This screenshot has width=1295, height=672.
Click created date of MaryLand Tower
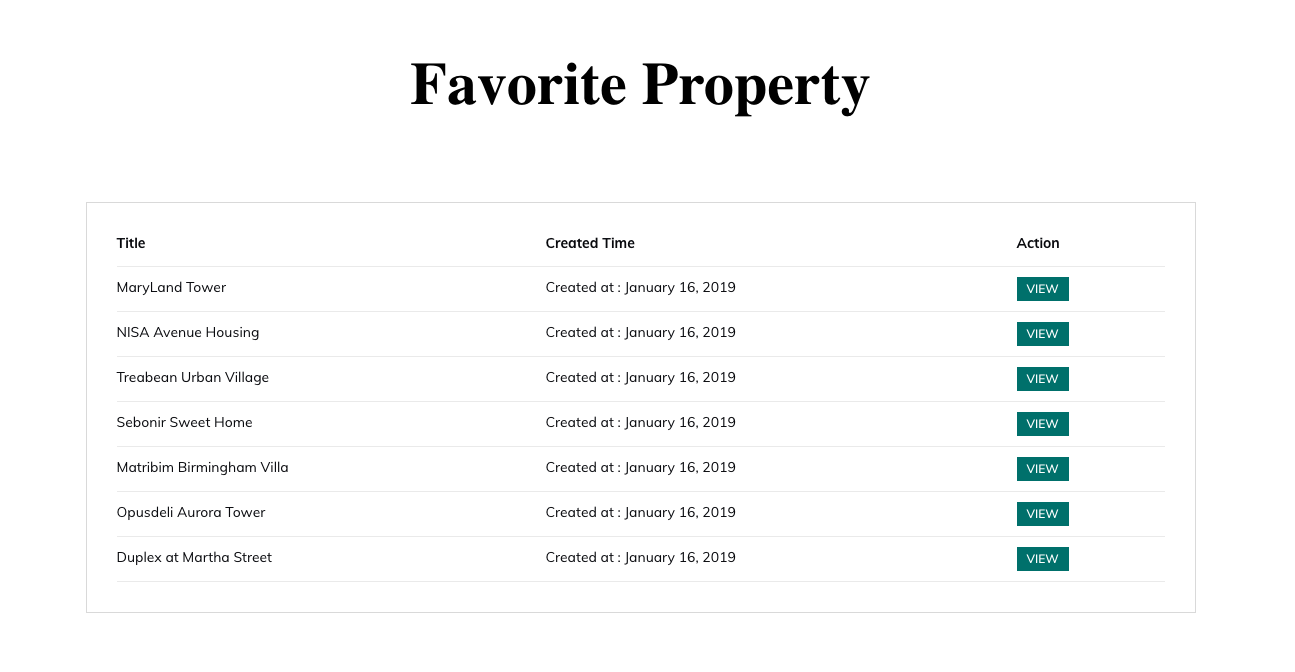tap(641, 287)
